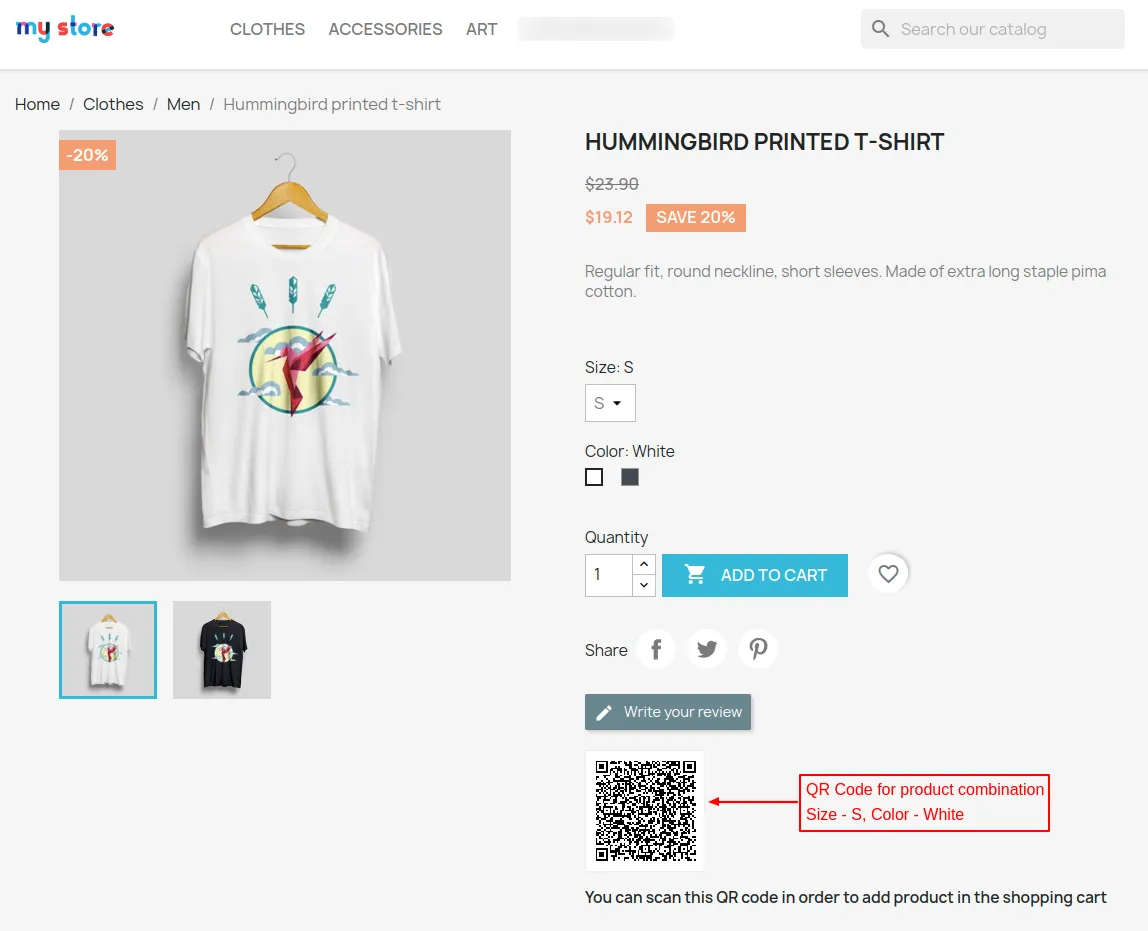Select the black t-shirt thumbnail

tap(221, 650)
